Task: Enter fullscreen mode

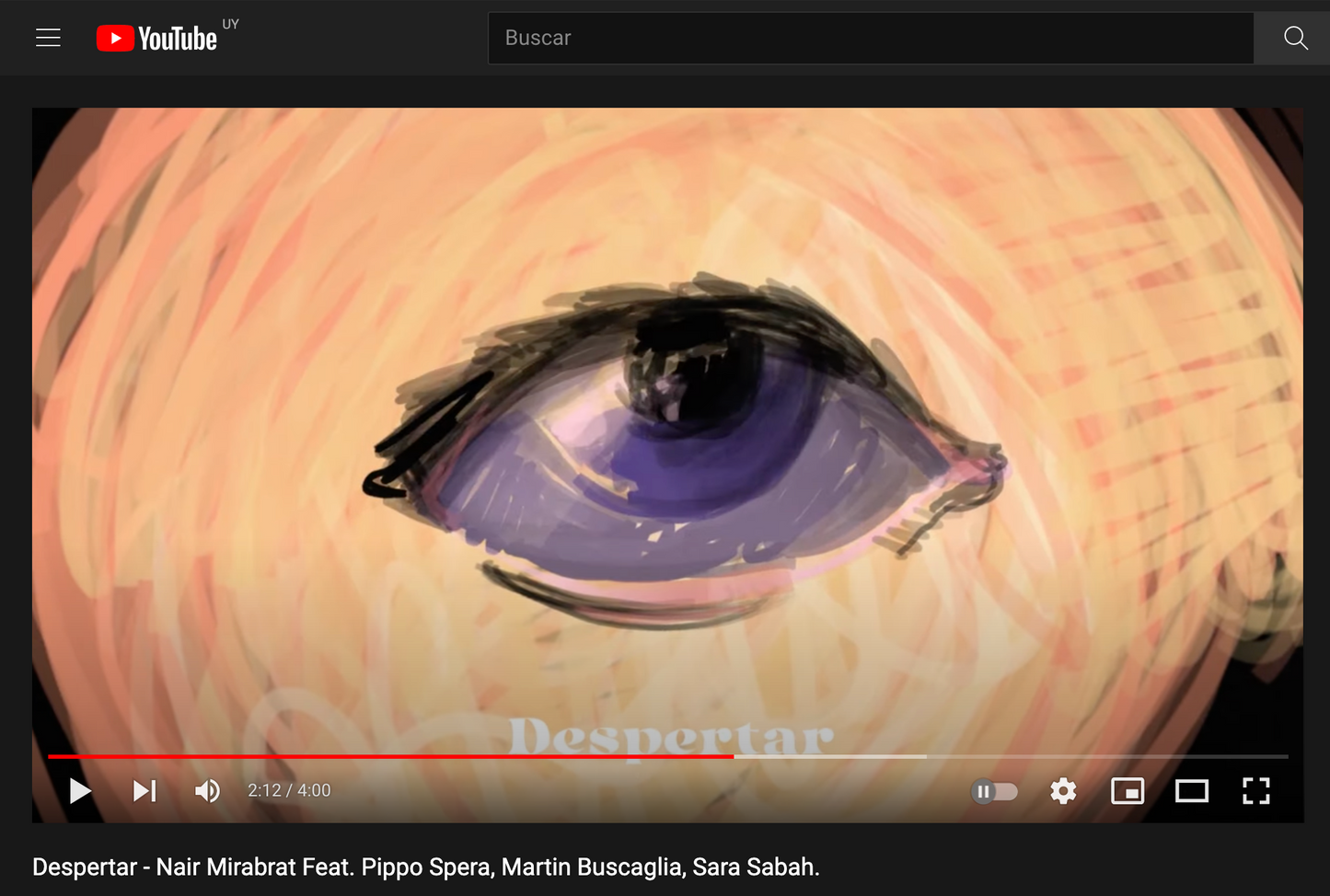Action: pos(1255,791)
